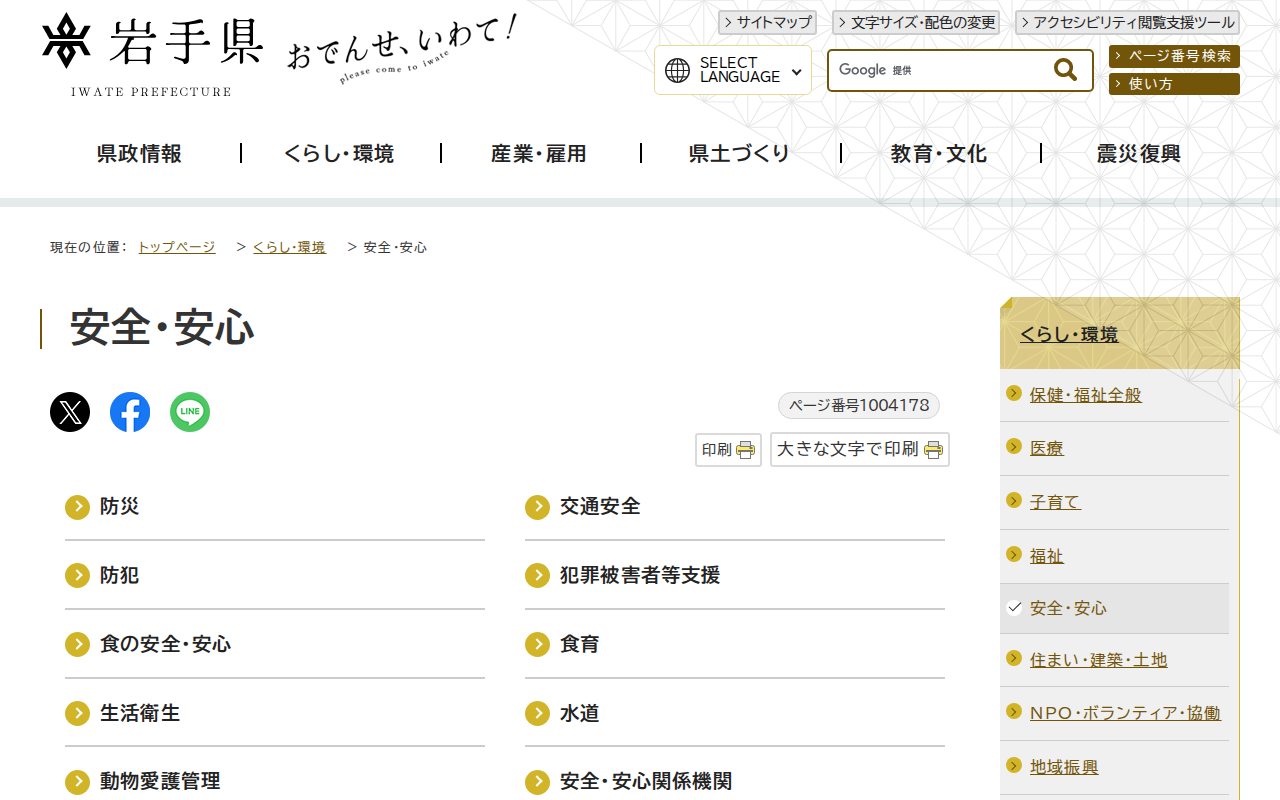Click sidebar bullet icon beside 地域振興
1280x800 pixels.
point(1014,765)
